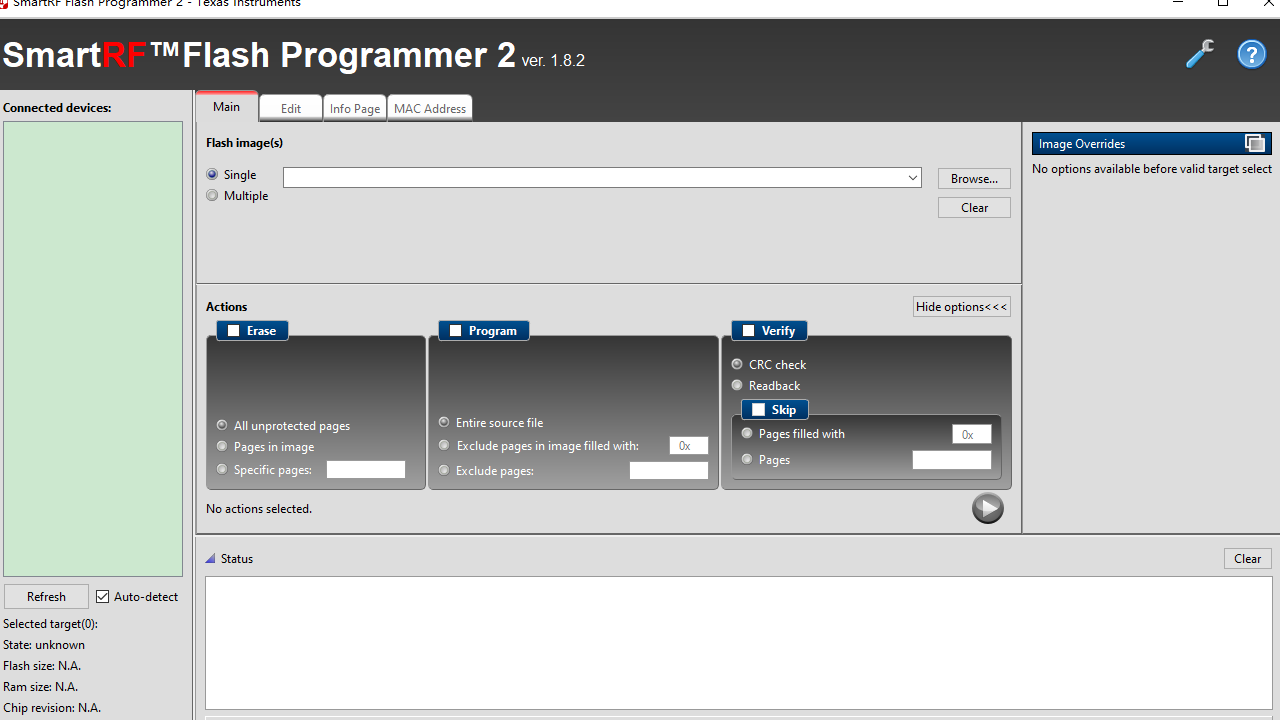Start selected actions with the play button
Image resolution: width=1280 pixels, height=720 pixels.
(x=987, y=508)
